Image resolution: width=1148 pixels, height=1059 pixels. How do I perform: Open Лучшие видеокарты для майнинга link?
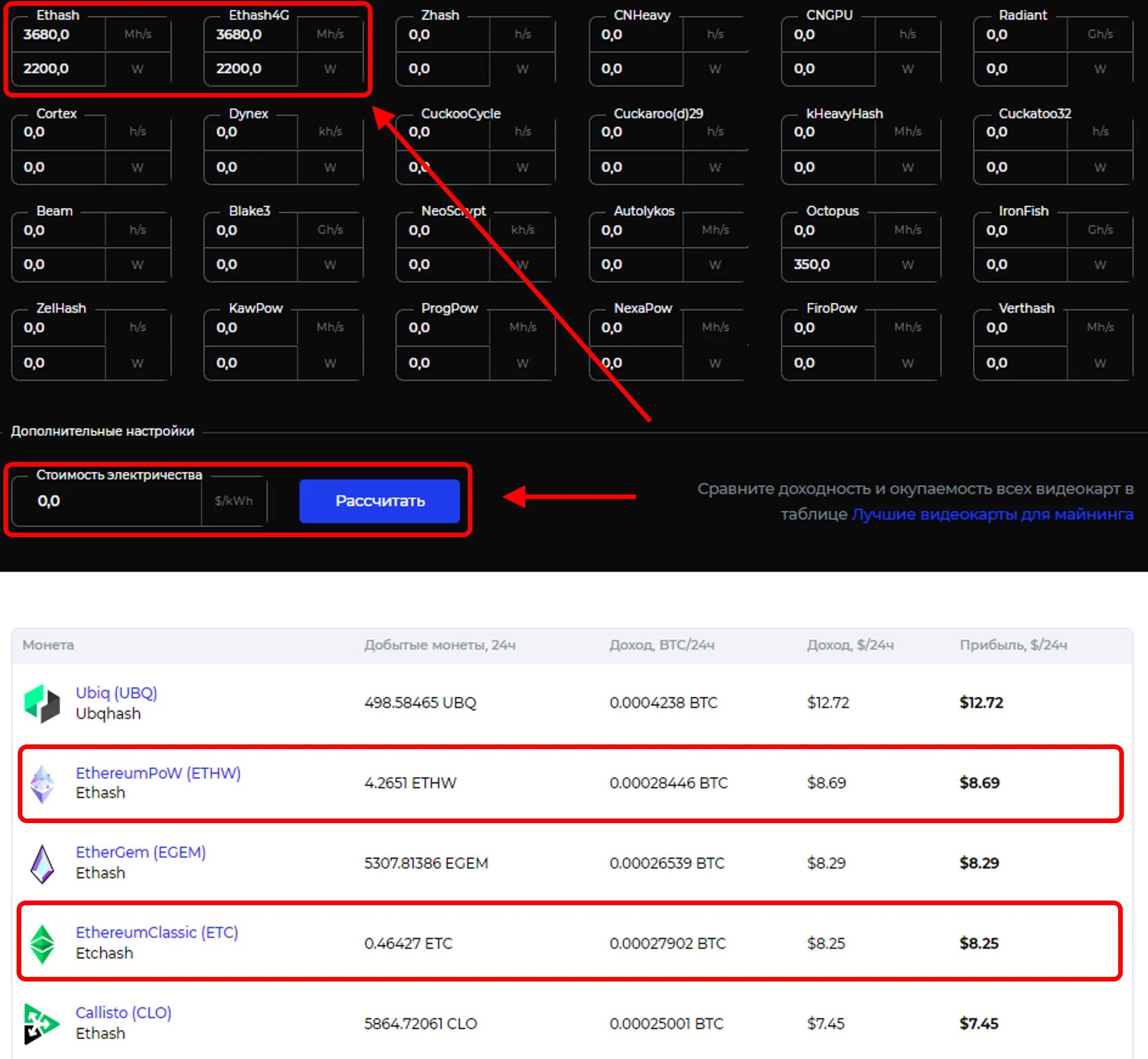click(x=992, y=514)
